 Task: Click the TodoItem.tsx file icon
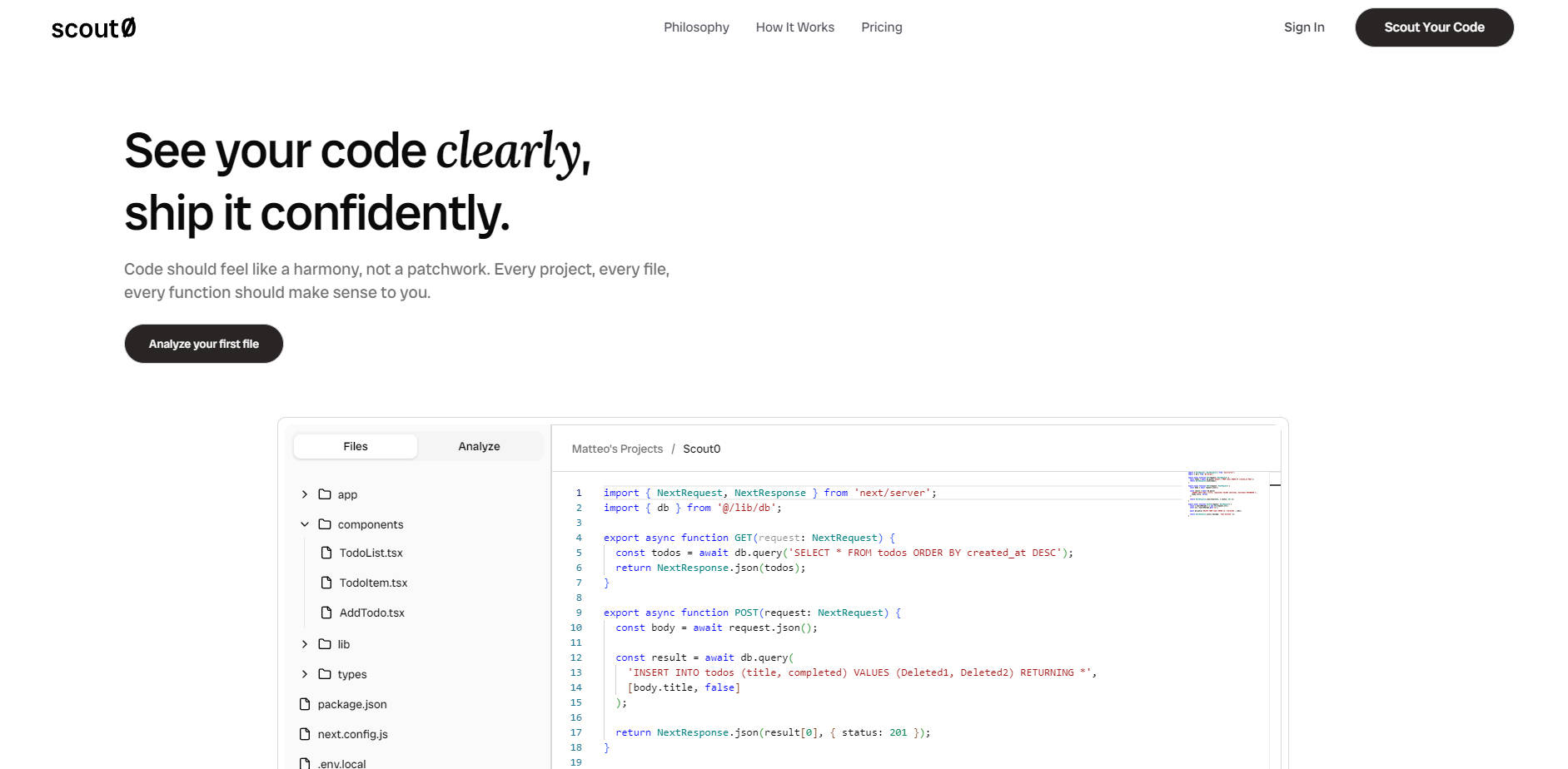tap(326, 583)
